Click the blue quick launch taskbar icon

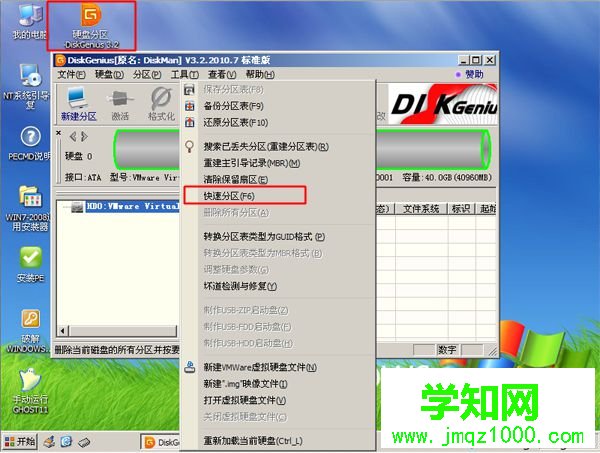tap(67, 442)
